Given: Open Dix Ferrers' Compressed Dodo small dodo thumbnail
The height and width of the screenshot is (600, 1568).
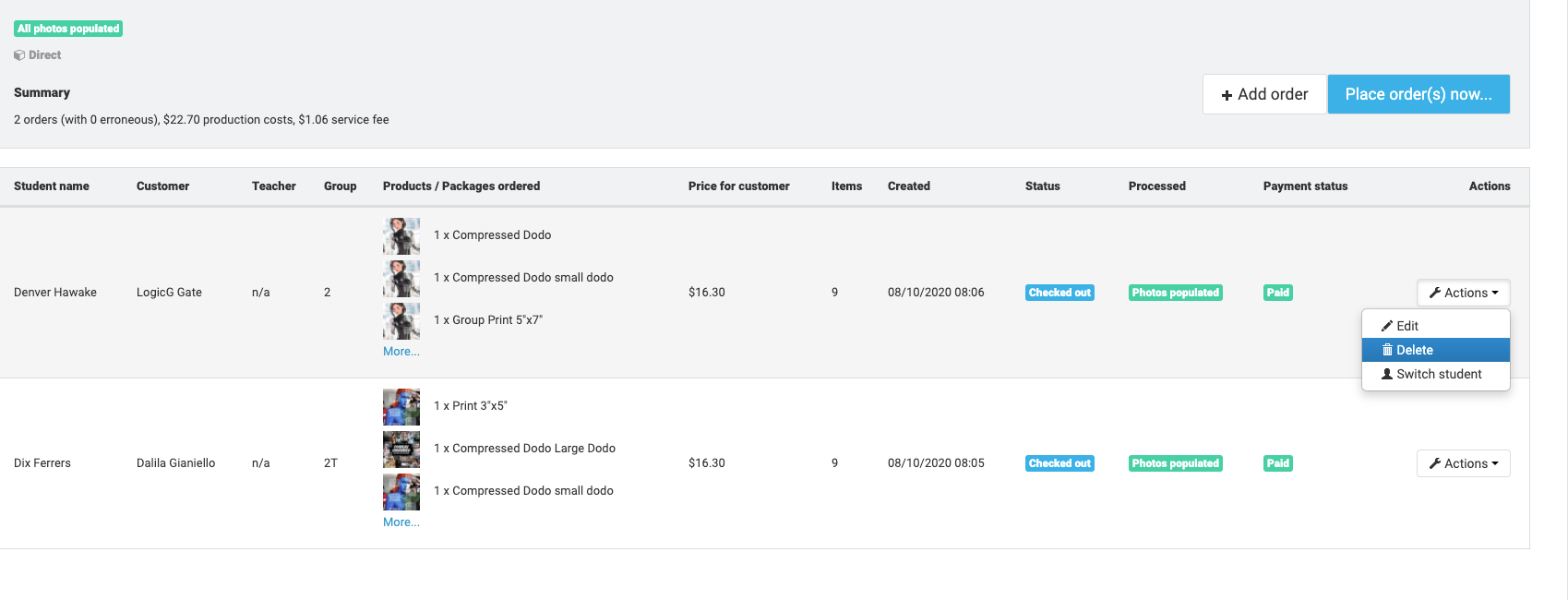Looking at the screenshot, I should (401, 492).
